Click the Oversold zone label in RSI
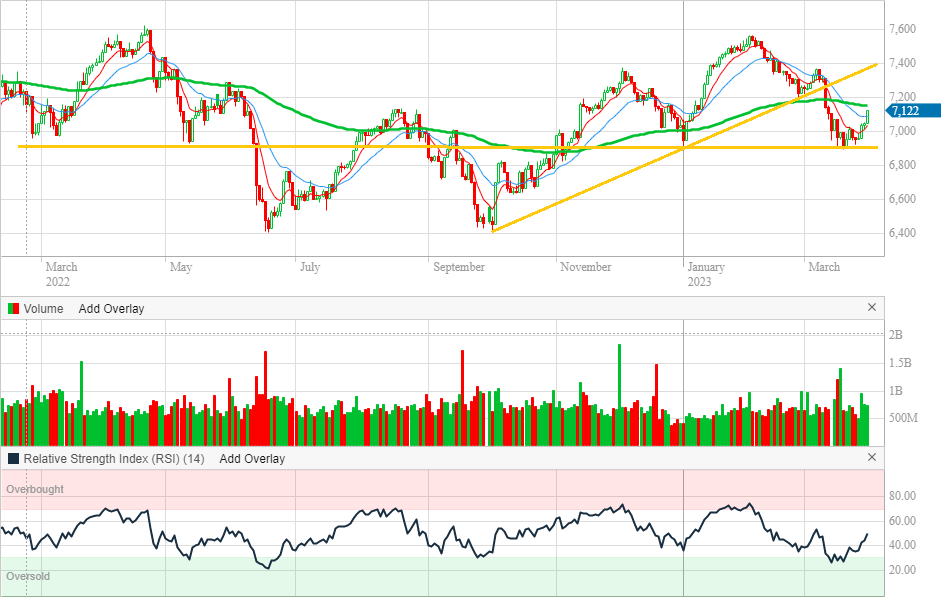945x597 pixels. pyautogui.click(x=28, y=576)
